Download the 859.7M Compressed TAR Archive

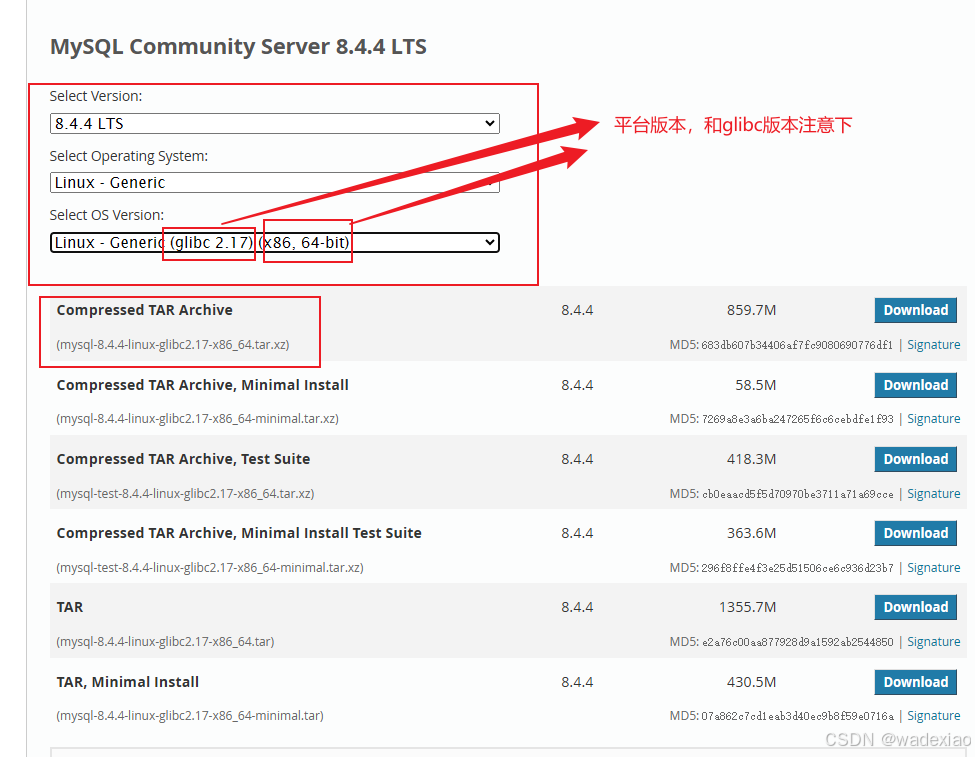[915, 310]
